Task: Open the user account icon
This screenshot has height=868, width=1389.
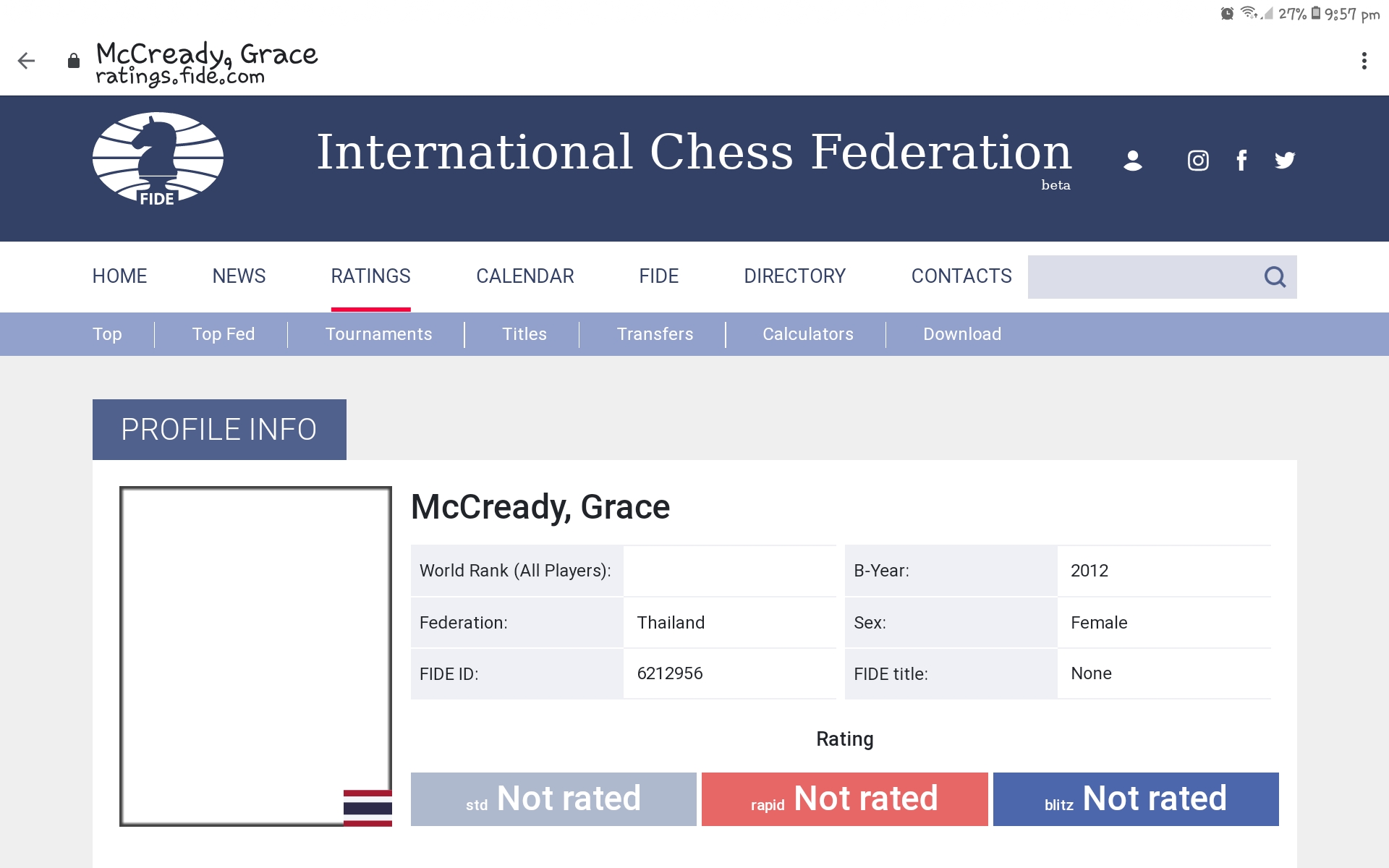Action: [x=1132, y=161]
